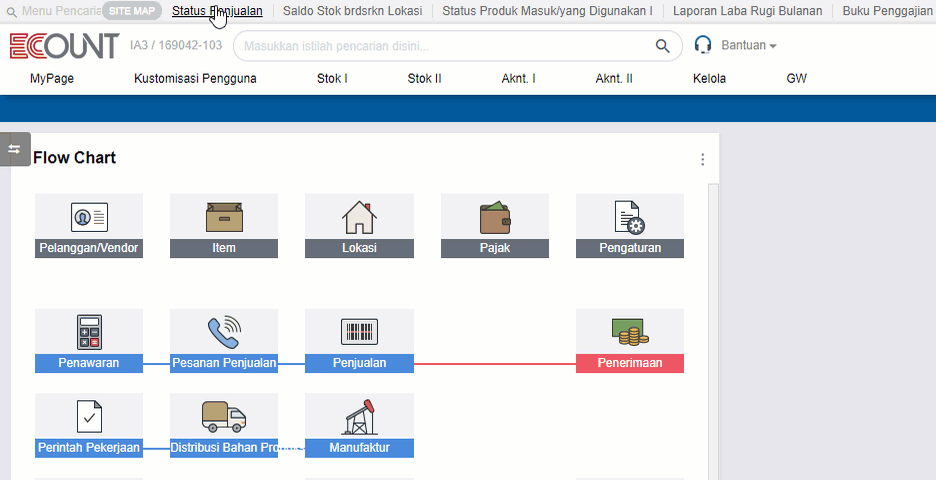The height and width of the screenshot is (480, 936).
Task: Click the Item box icon
Action: click(x=224, y=217)
